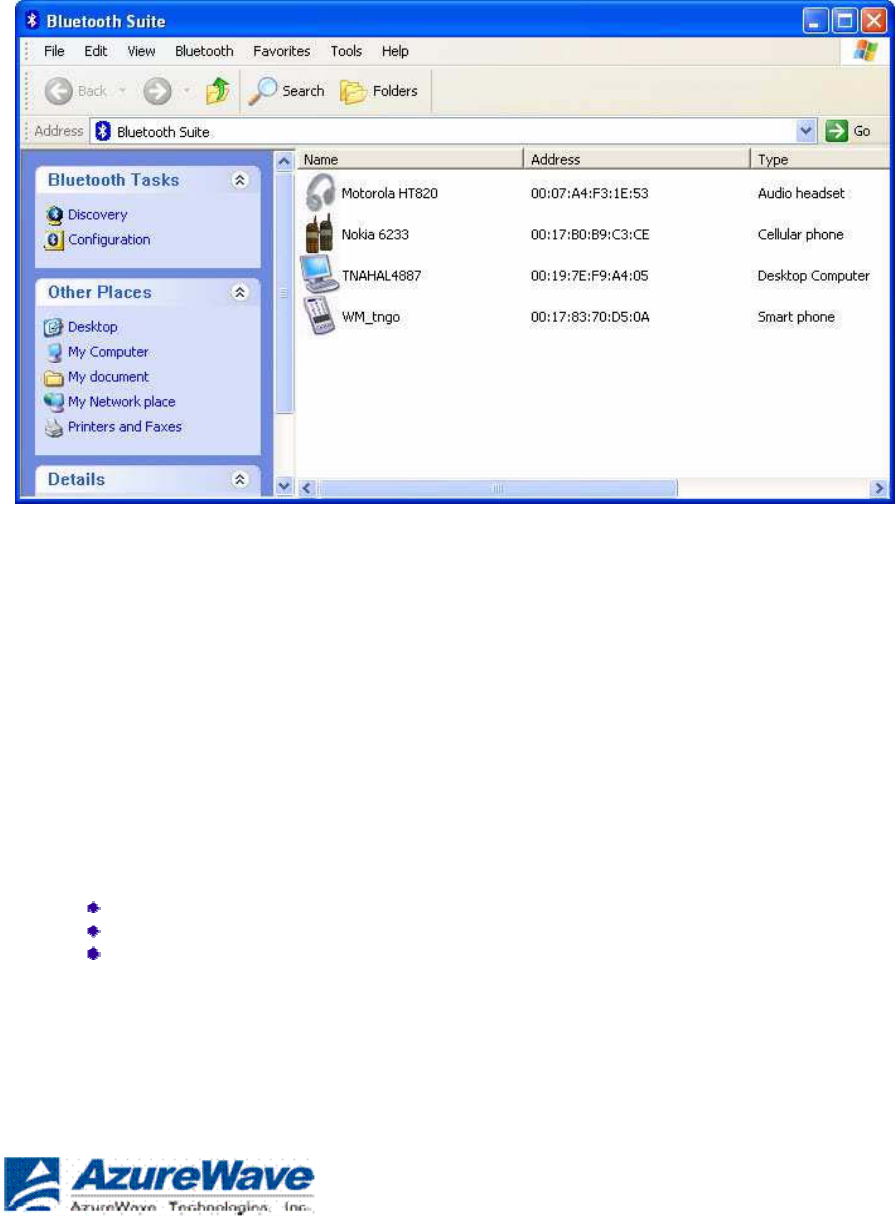This screenshot has height=1220, width=895.
Task: Click the Smart phone type text
Action: (796, 317)
